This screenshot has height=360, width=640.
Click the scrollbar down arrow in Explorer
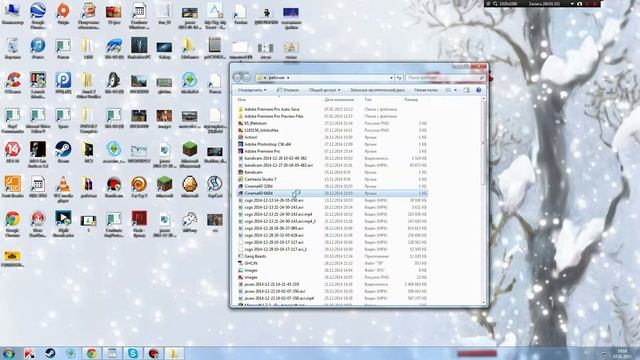coord(484,303)
